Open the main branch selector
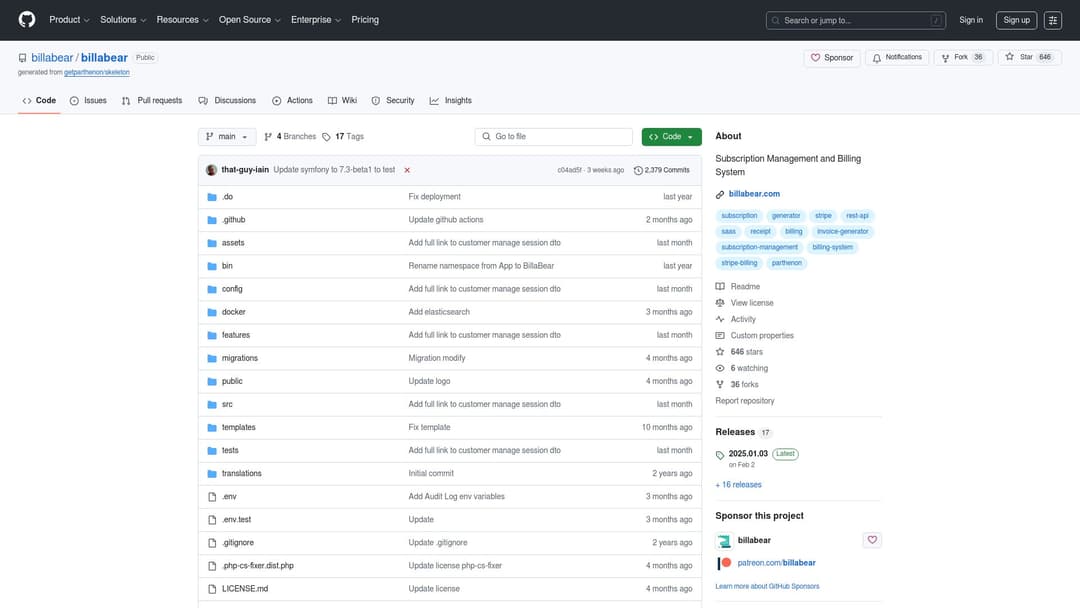The image size is (1080, 608). [x=227, y=136]
